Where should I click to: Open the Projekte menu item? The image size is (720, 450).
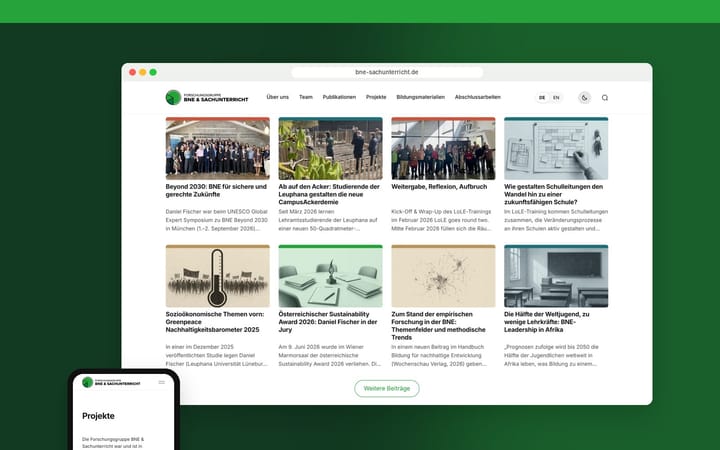coord(376,97)
